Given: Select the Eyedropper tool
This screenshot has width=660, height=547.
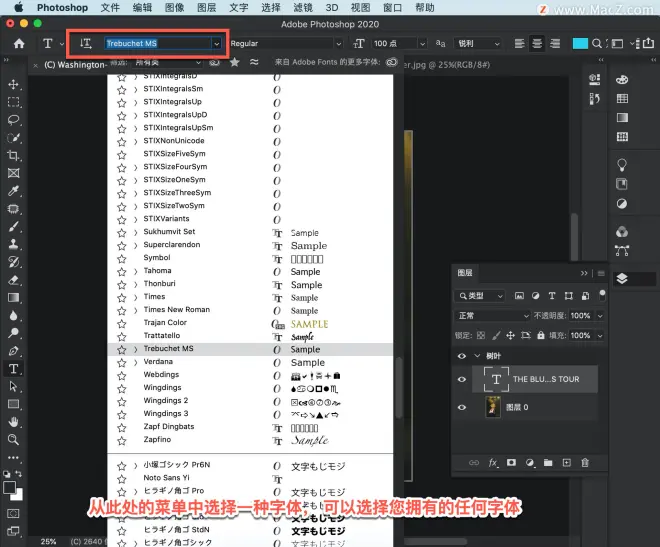Looking at the screenshot, I should [13, 191].
